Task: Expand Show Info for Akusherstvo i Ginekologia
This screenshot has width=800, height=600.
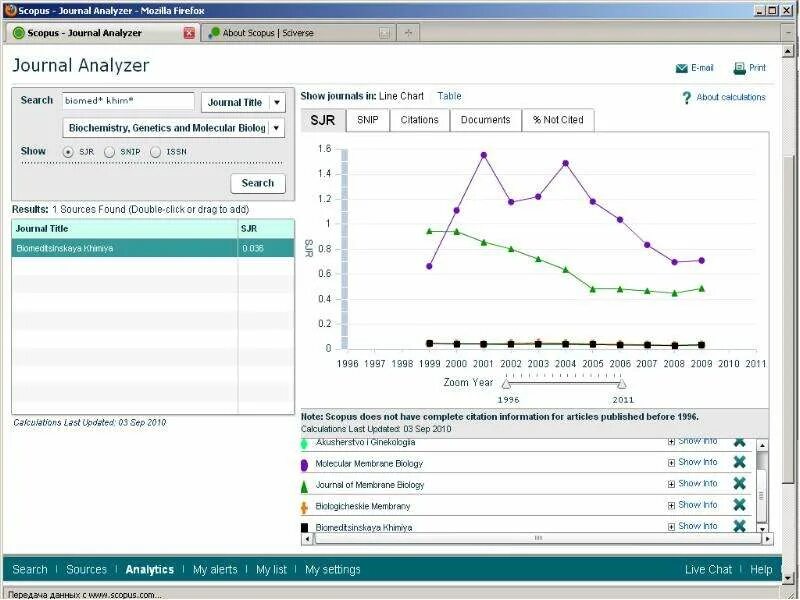Action: coord(693,441)
